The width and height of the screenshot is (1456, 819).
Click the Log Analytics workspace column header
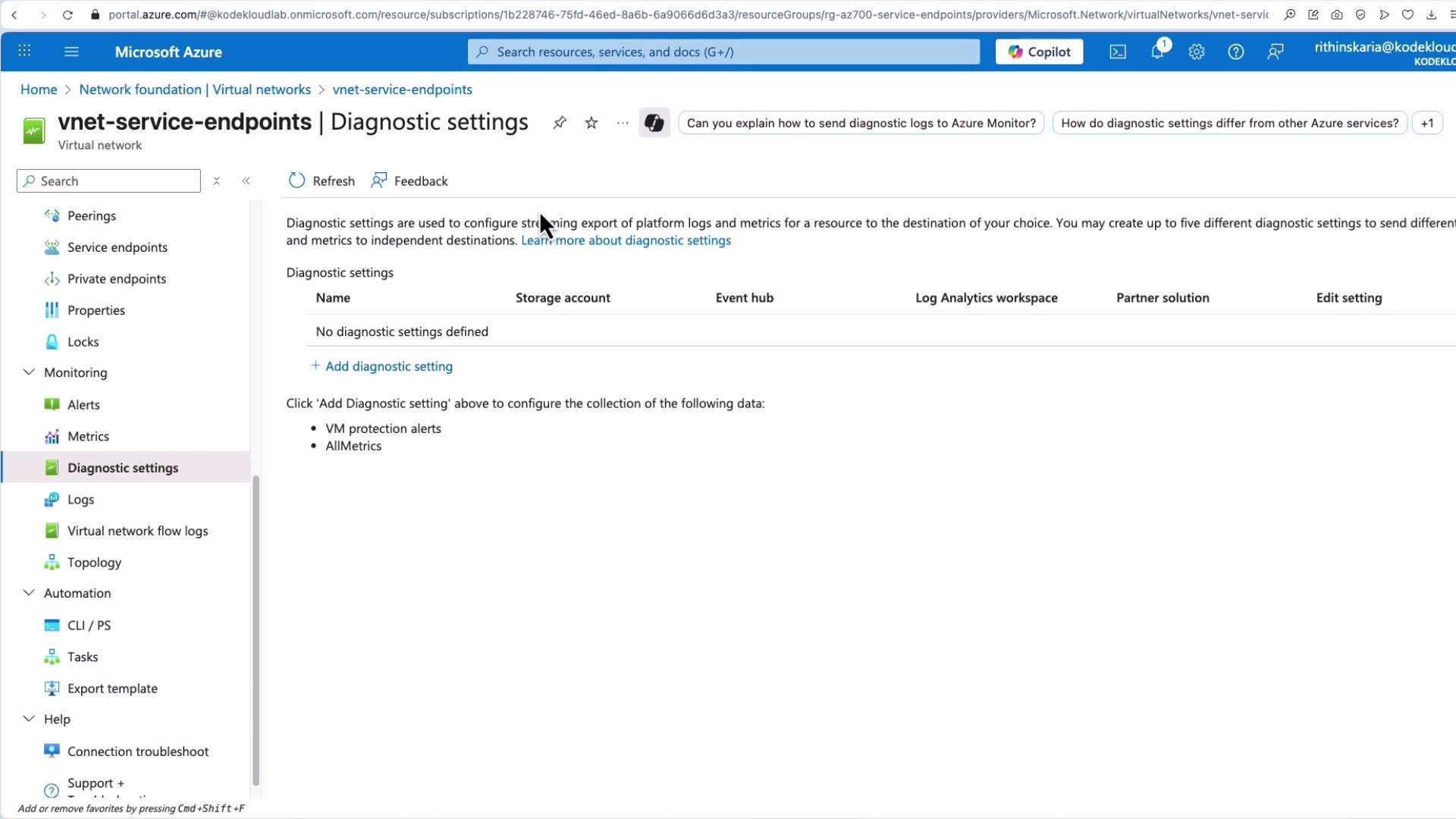click(986, 298)
